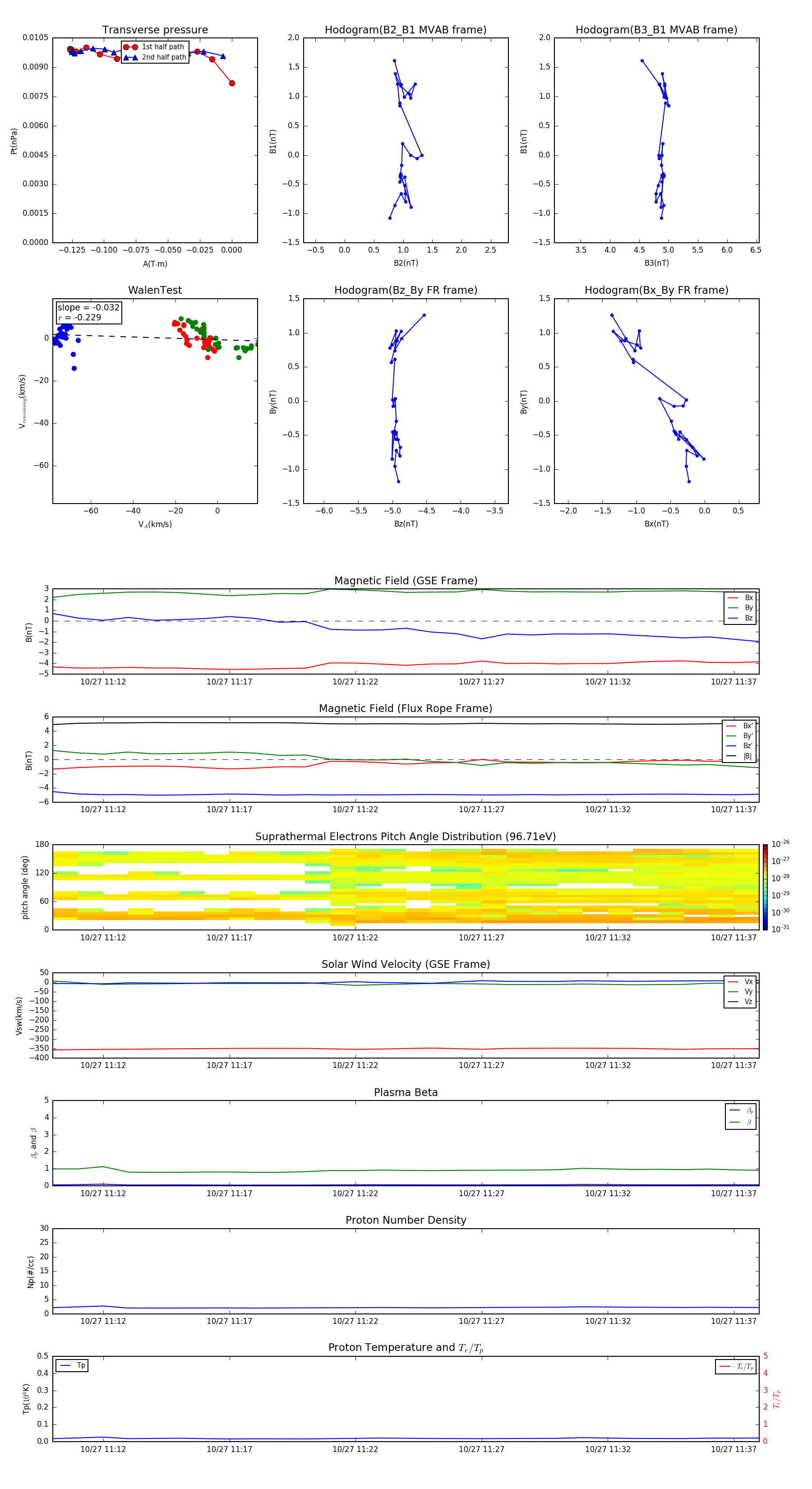Viewport: 812px width, 1489px height.
Task: Click the "Transverse pressure" plot title
Action: tap(155, 30)
